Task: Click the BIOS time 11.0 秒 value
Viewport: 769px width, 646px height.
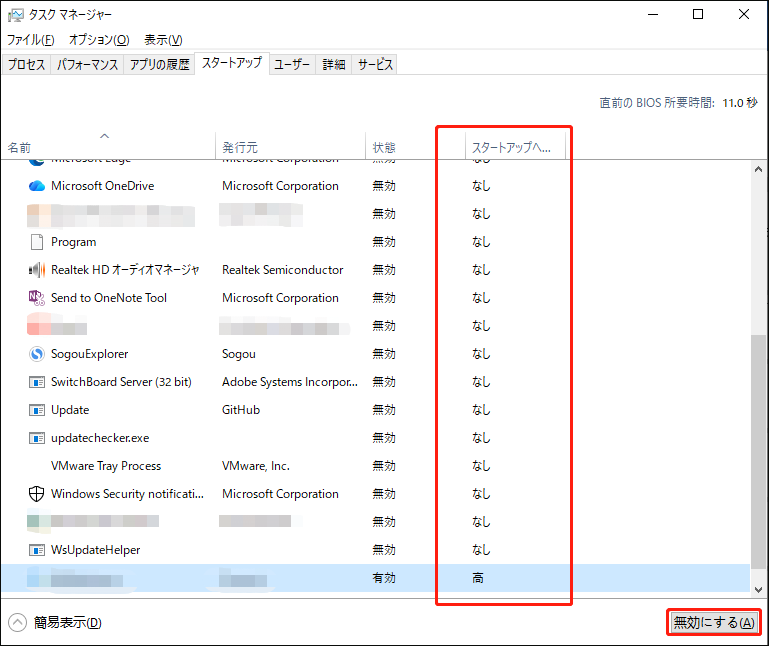Action: [x=740, y=103]
